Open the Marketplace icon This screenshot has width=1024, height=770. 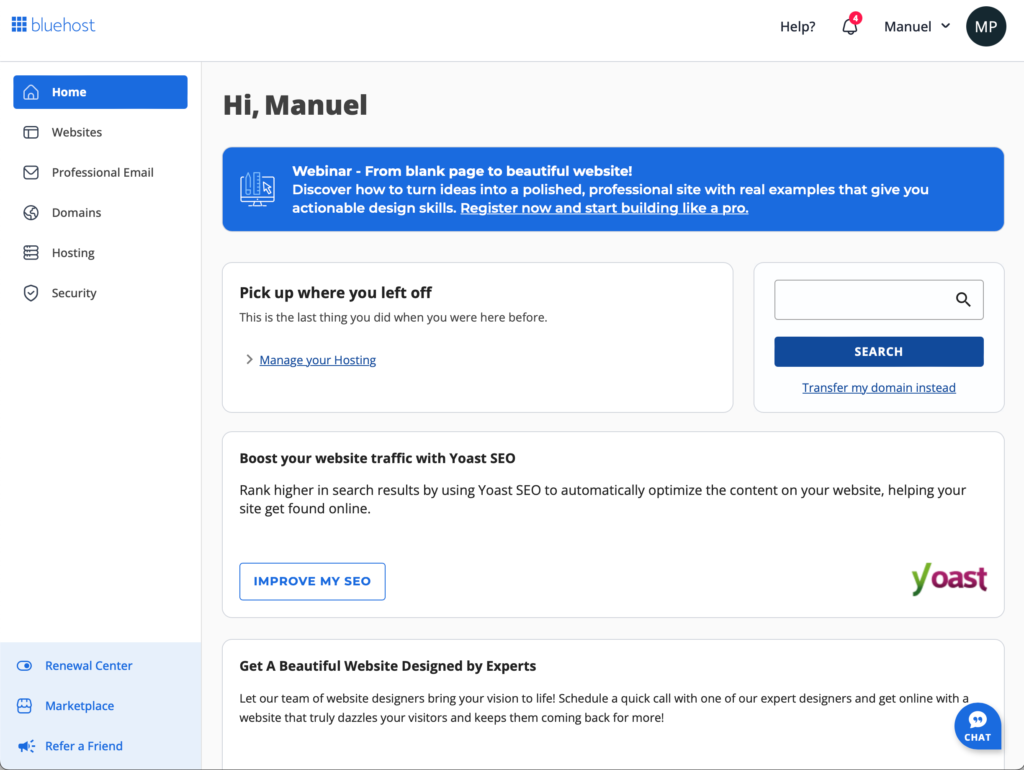pos(24,705)
